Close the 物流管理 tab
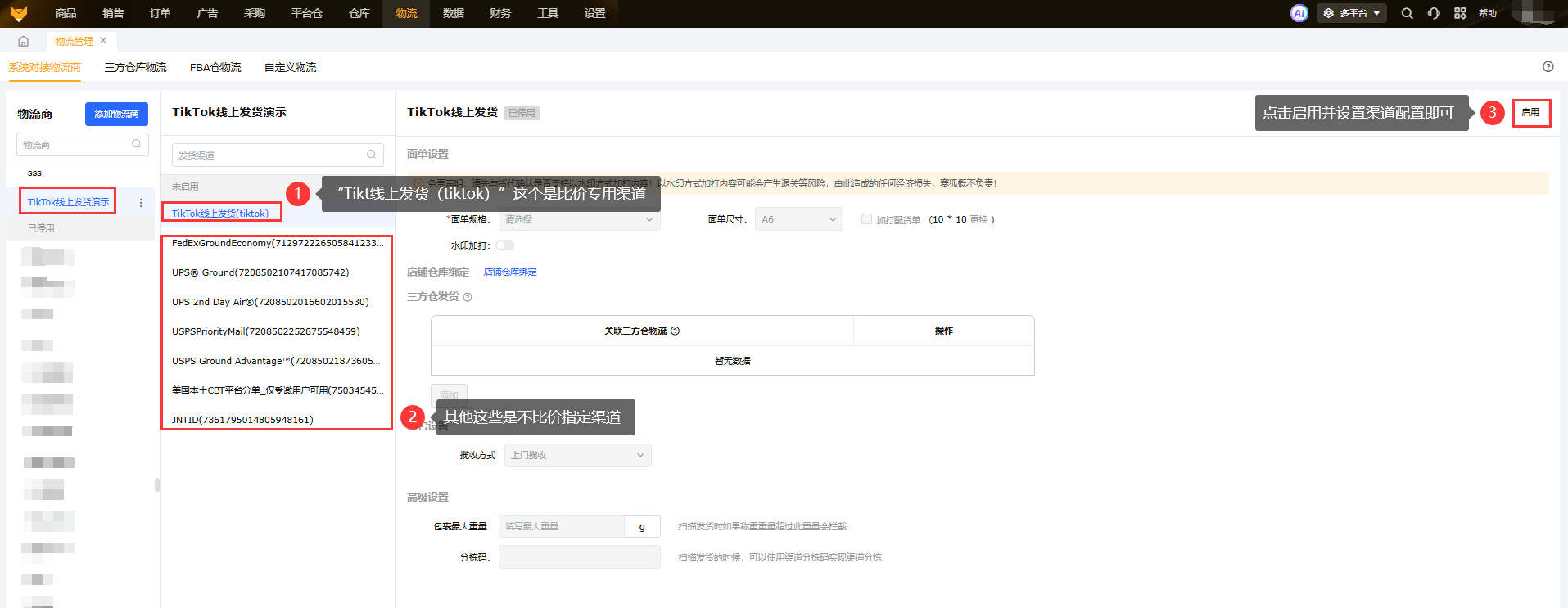Viewport: 1568px width, 608px height. point(103,40)
